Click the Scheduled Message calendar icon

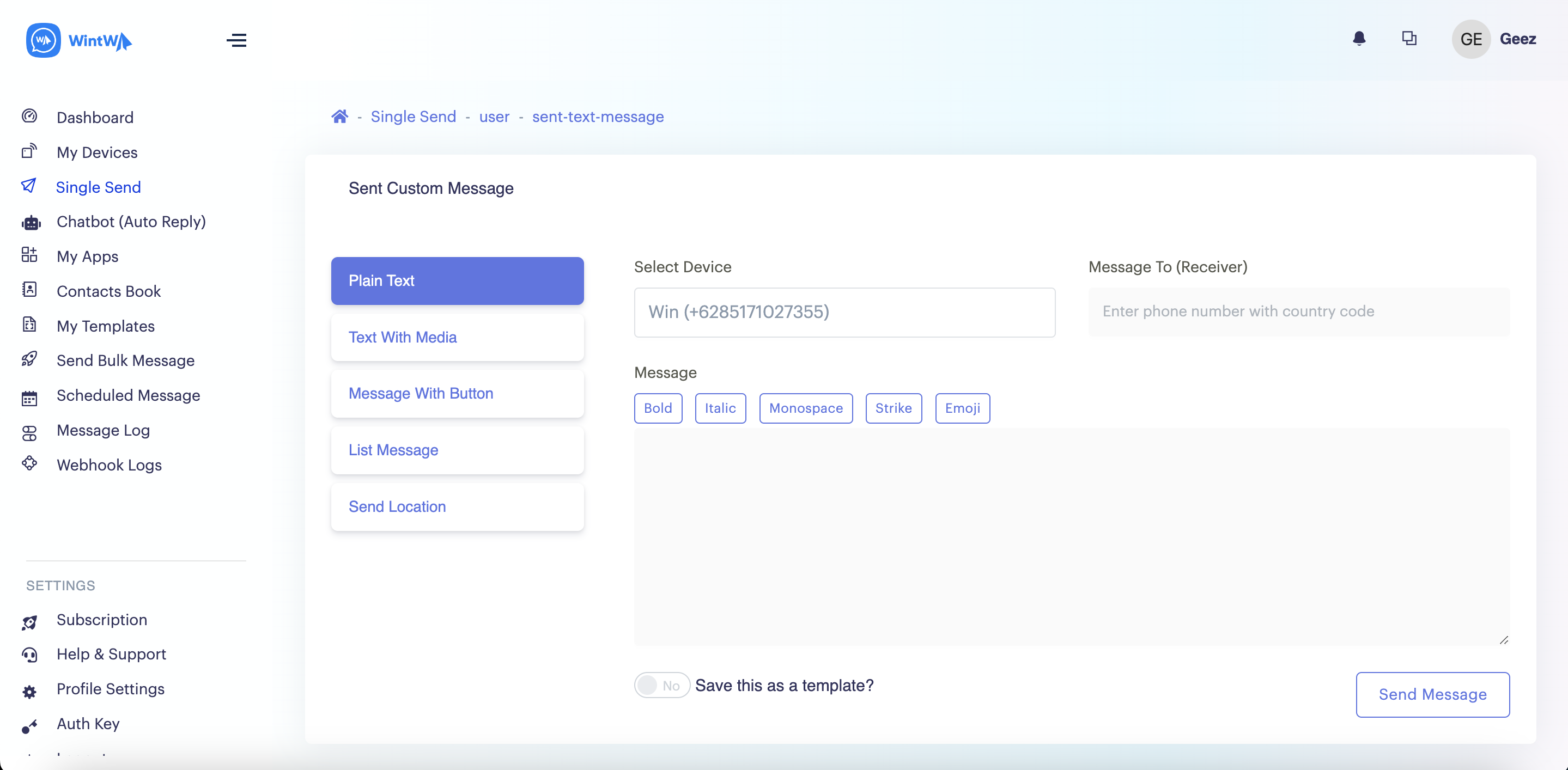29,399
